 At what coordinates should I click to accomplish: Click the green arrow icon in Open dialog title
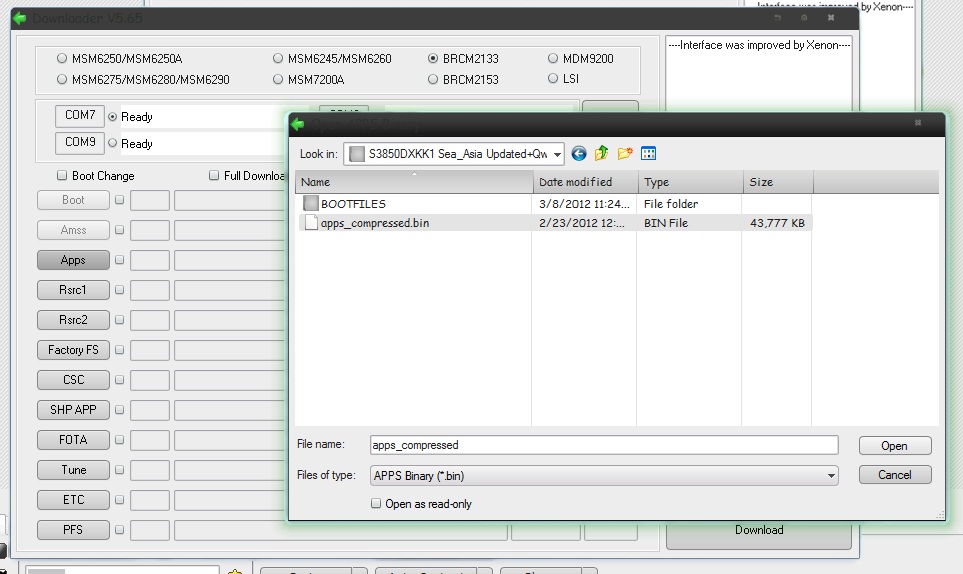pyautogui.click(x=297, y=124)
